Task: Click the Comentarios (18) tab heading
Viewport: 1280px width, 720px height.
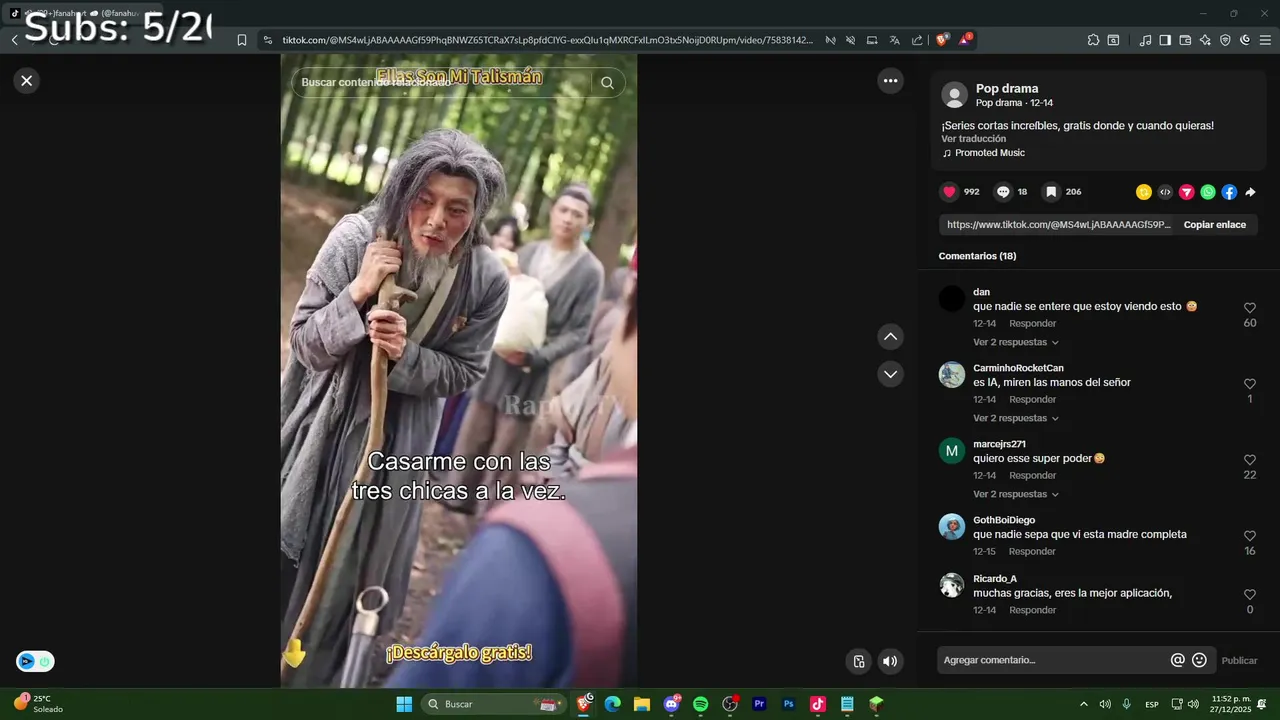Action: point(977,256)
